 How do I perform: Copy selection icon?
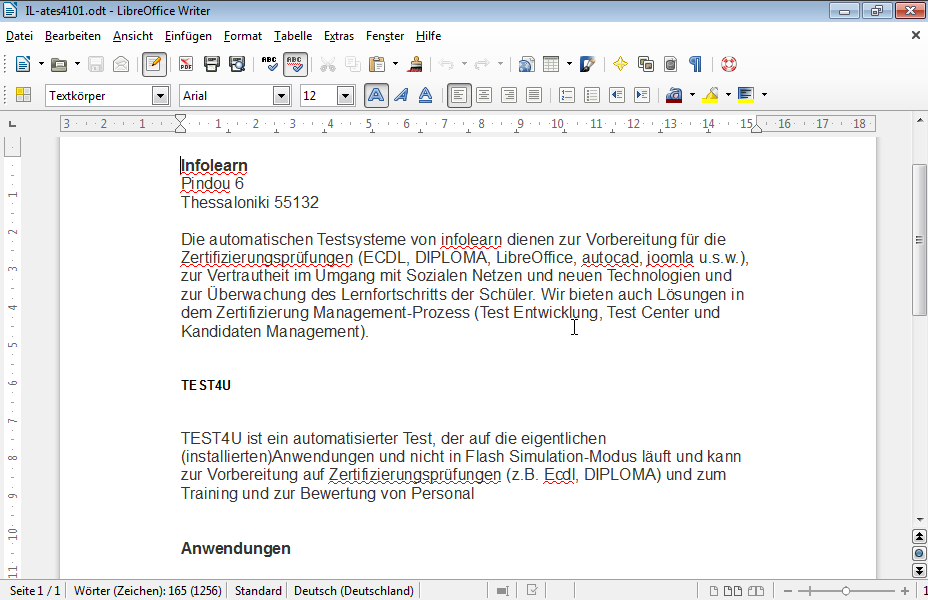point(353,64)
